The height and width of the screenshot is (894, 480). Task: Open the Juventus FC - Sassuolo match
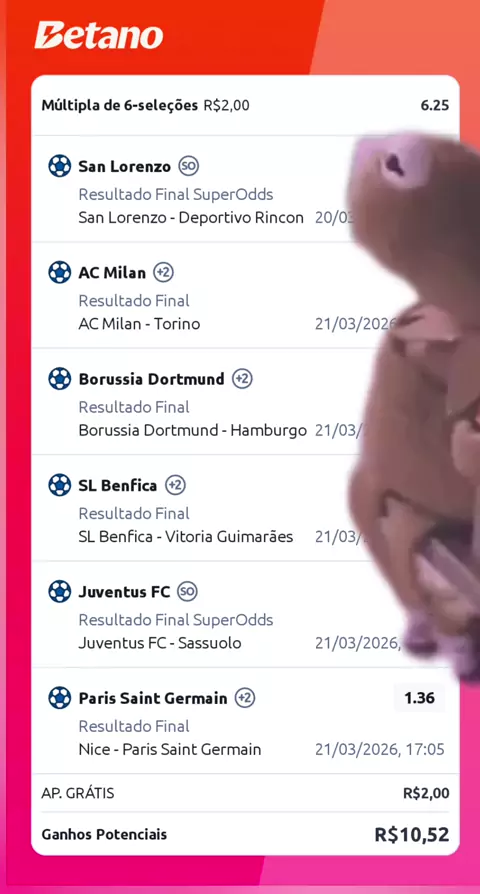[x=160, y=643]
